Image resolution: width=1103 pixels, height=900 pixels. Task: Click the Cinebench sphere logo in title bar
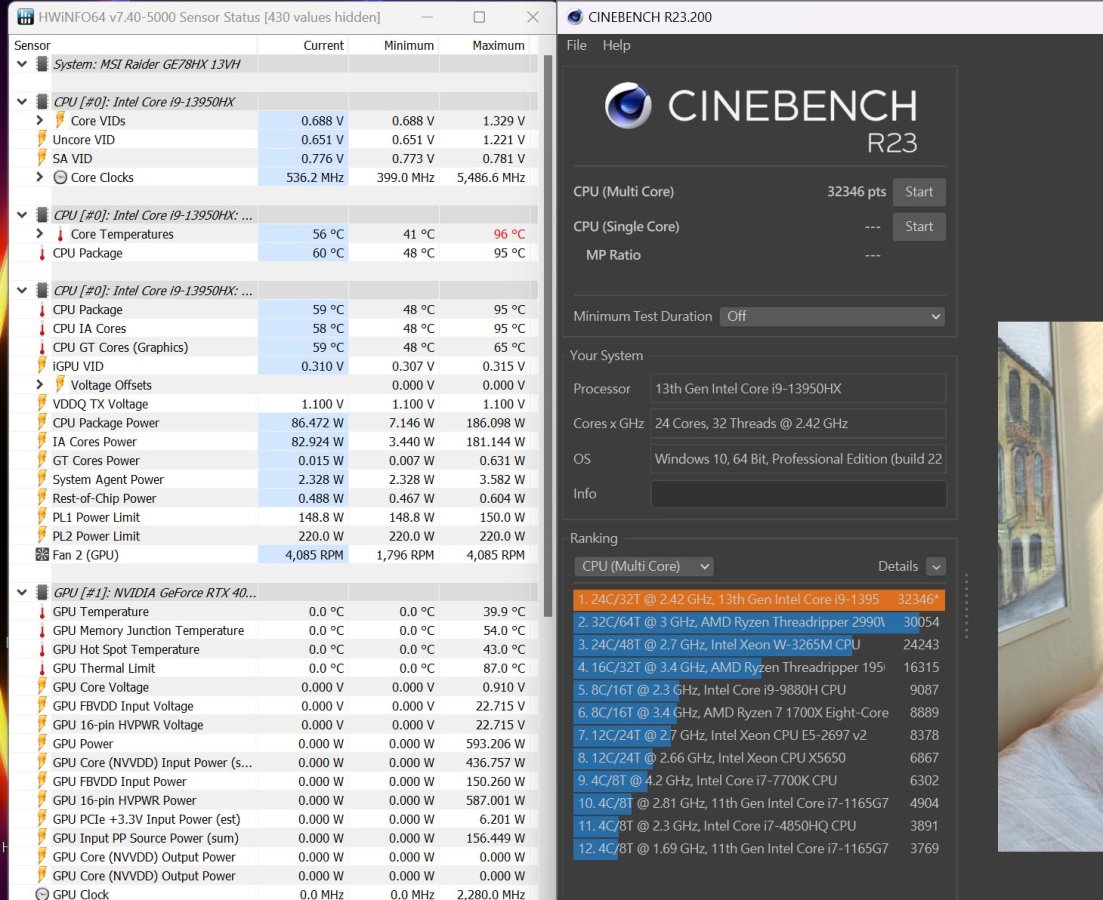tap(575, 17)
